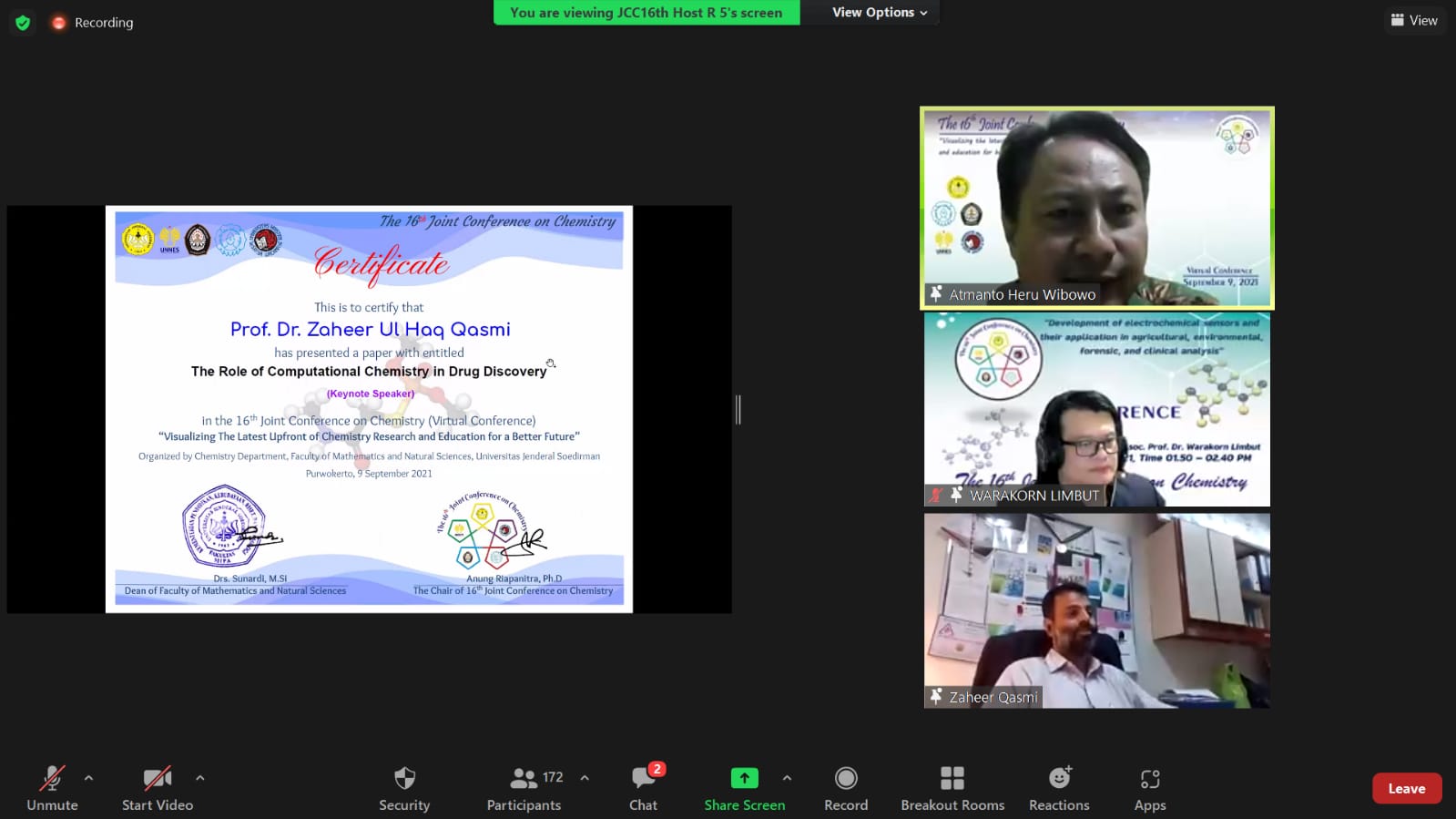Open the Reactions emoji picker
The height and width of the screenshot is (819, 1456).
1059,788
